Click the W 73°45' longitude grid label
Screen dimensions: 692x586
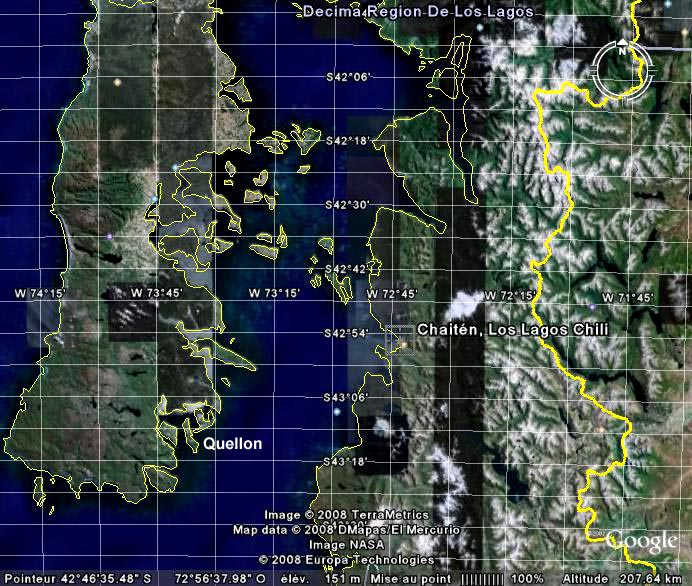click(158, 293)
